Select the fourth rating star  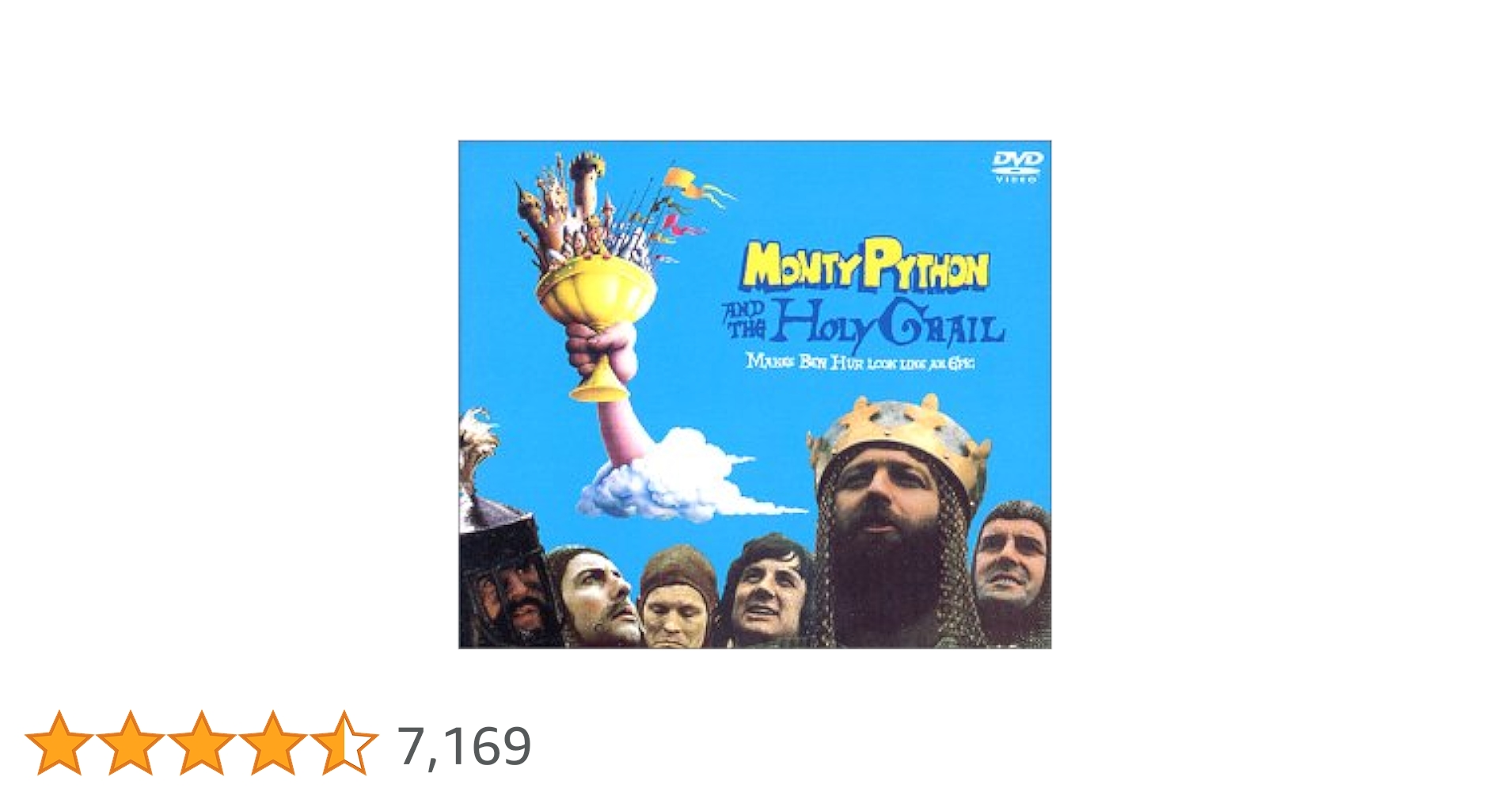coord(272,742)
